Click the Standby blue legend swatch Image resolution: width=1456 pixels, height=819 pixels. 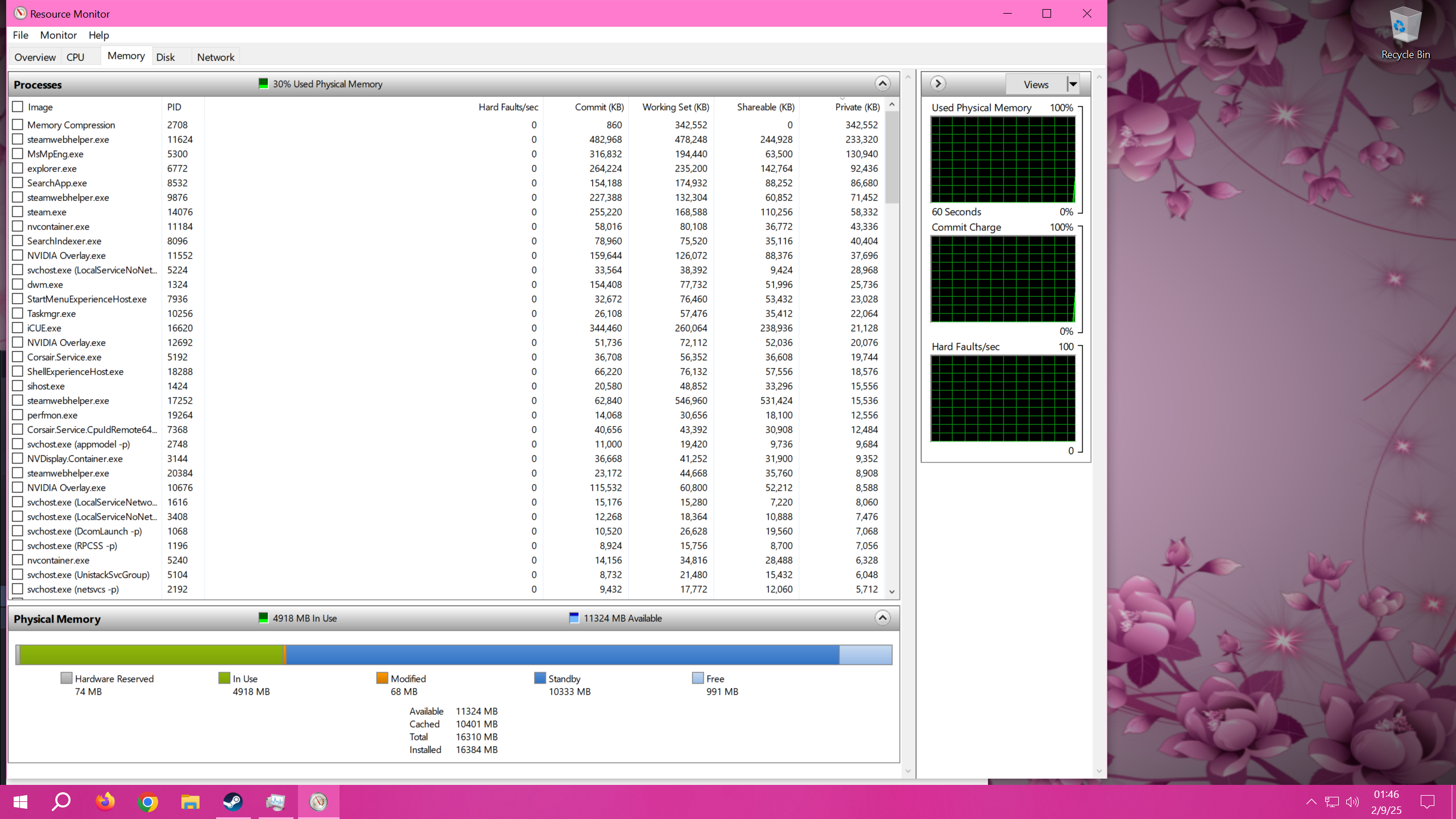click(x=540, y=678)
